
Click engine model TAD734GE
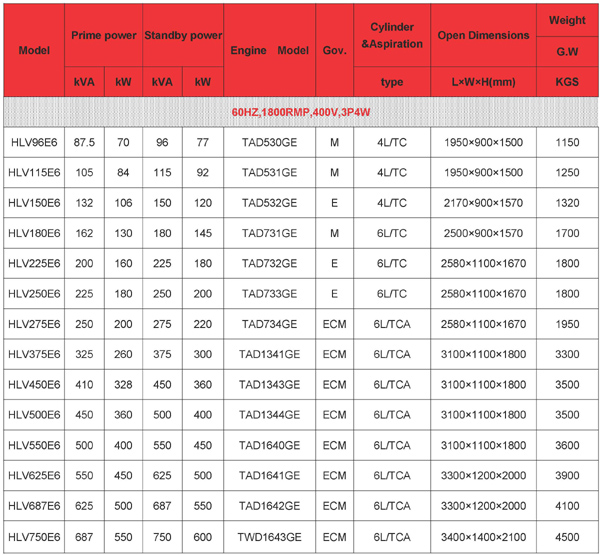click(269, 324)
